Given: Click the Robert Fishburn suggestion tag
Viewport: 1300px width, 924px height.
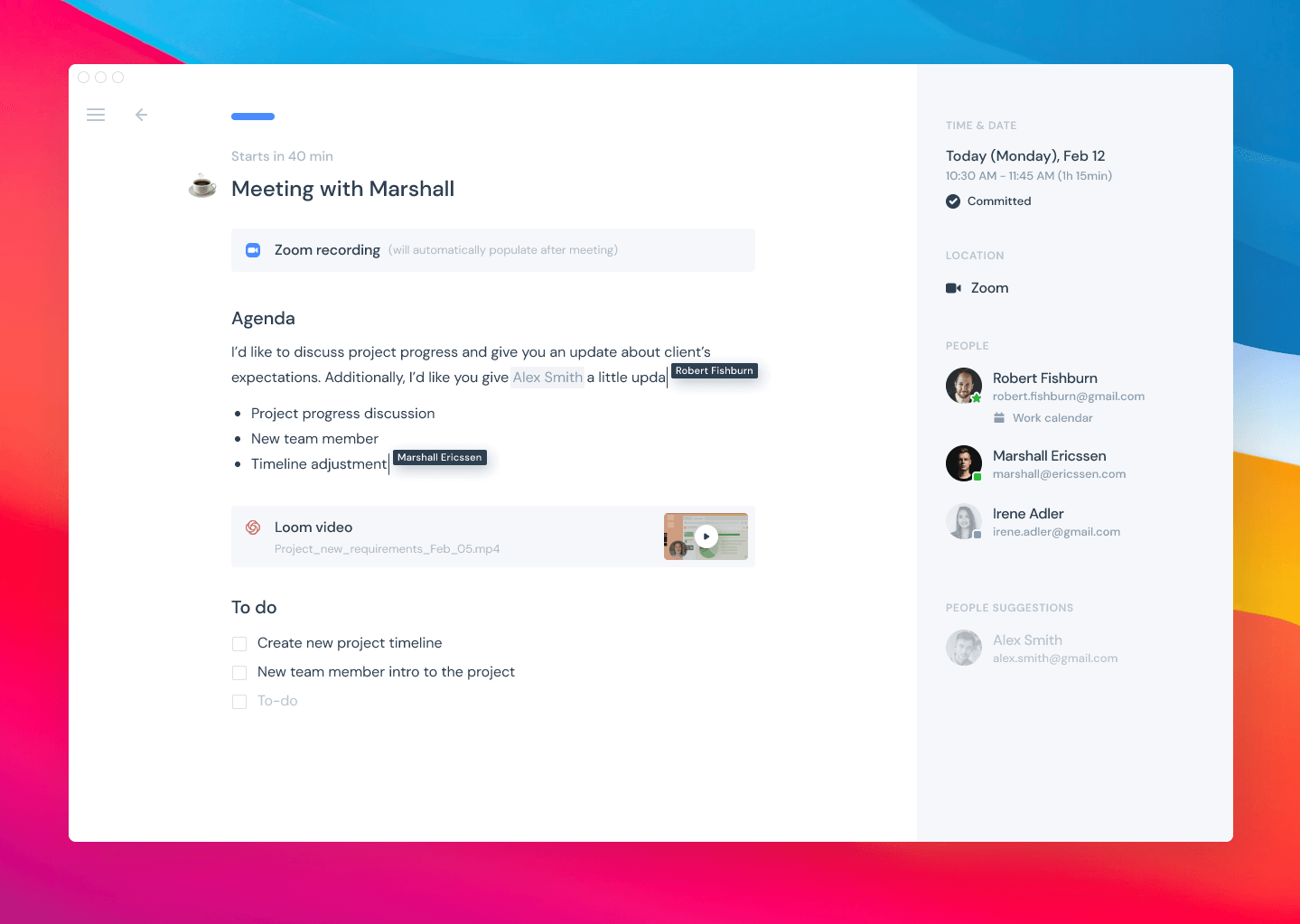Looking at the screenshot, I should [x=714, y=370].
